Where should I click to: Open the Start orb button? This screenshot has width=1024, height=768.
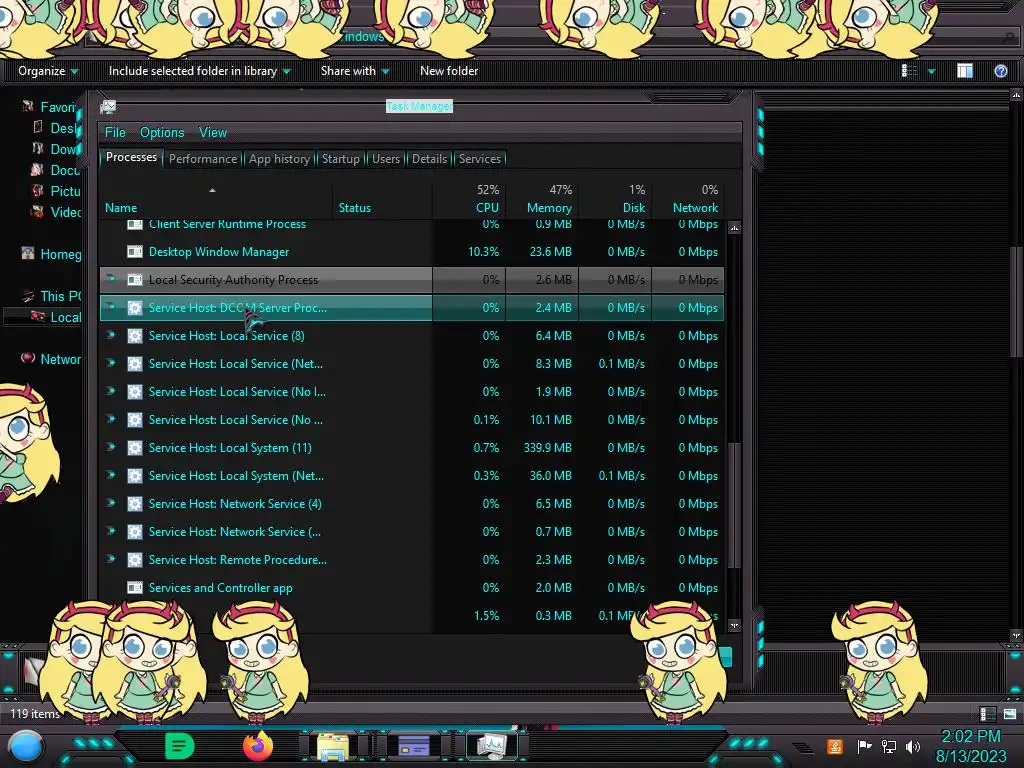25,746
